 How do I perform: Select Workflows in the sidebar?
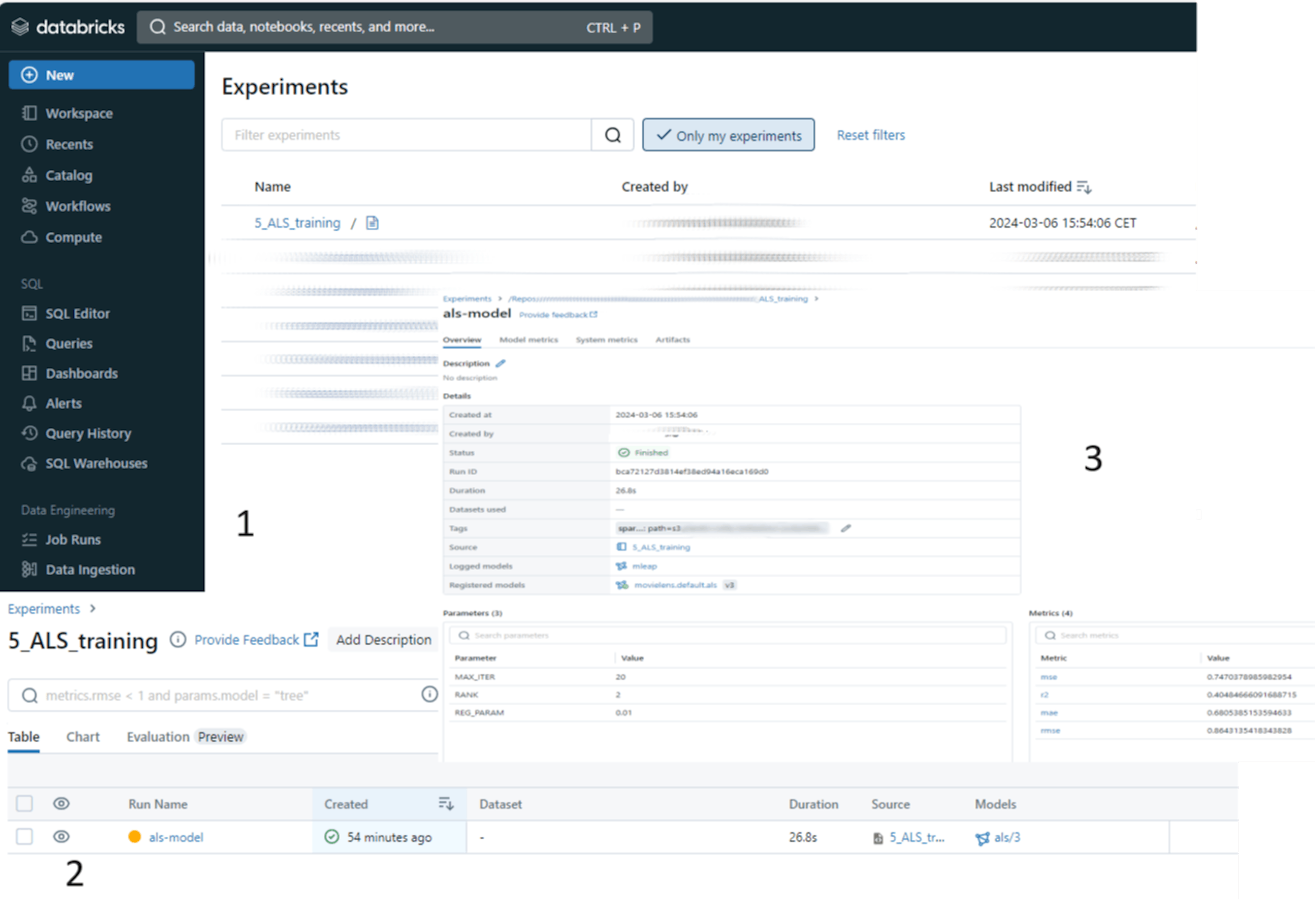point(78,206)
